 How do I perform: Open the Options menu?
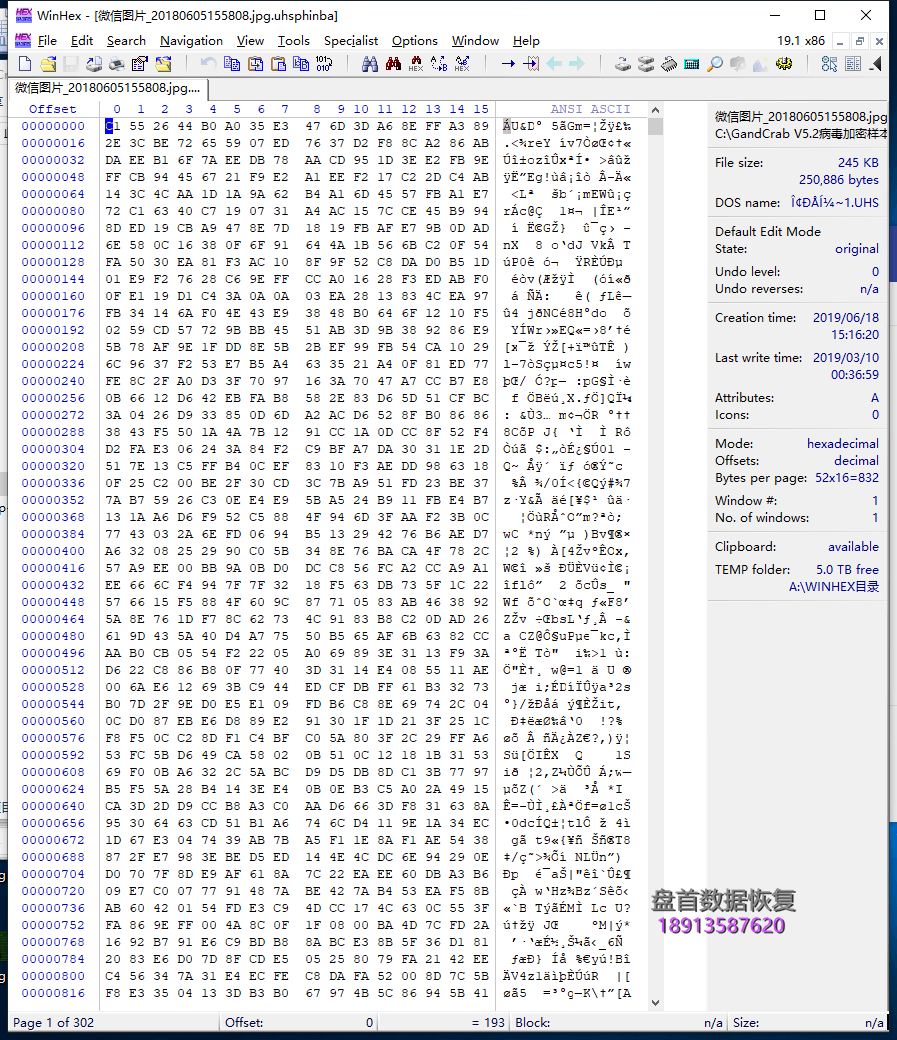(x=415, y=40)
